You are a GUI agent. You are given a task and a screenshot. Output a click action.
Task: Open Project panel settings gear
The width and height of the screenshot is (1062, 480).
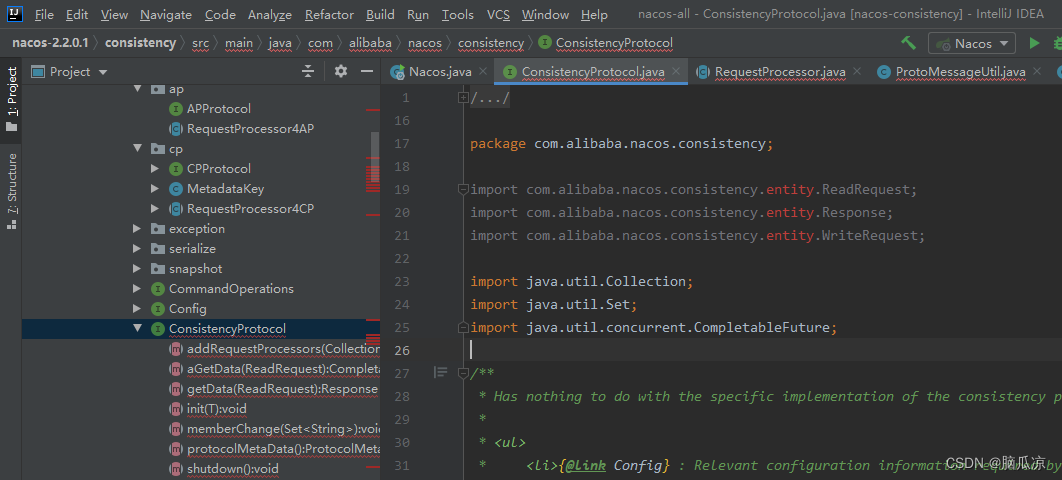pos(341,71)
